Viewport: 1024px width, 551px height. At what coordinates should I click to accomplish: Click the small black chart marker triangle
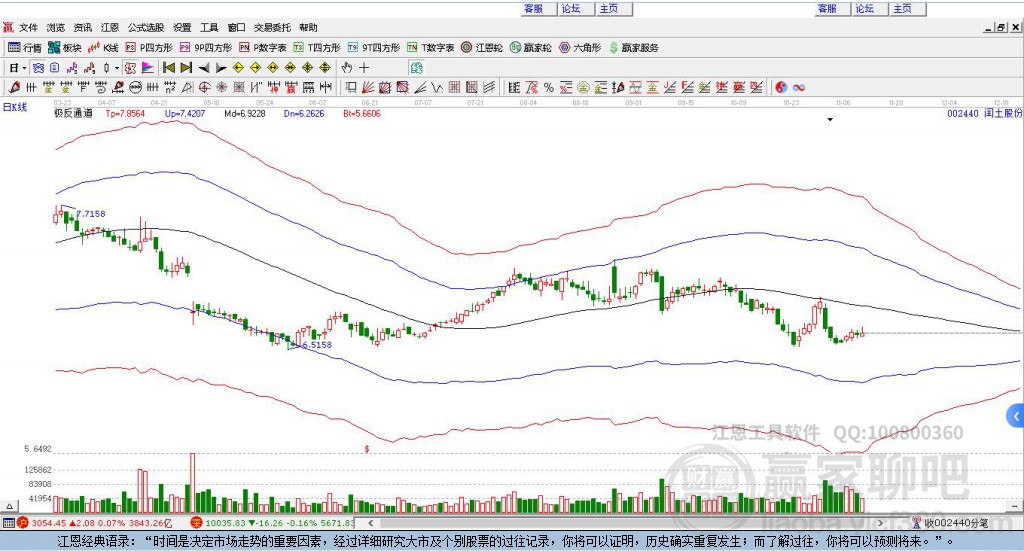[830, 119]
